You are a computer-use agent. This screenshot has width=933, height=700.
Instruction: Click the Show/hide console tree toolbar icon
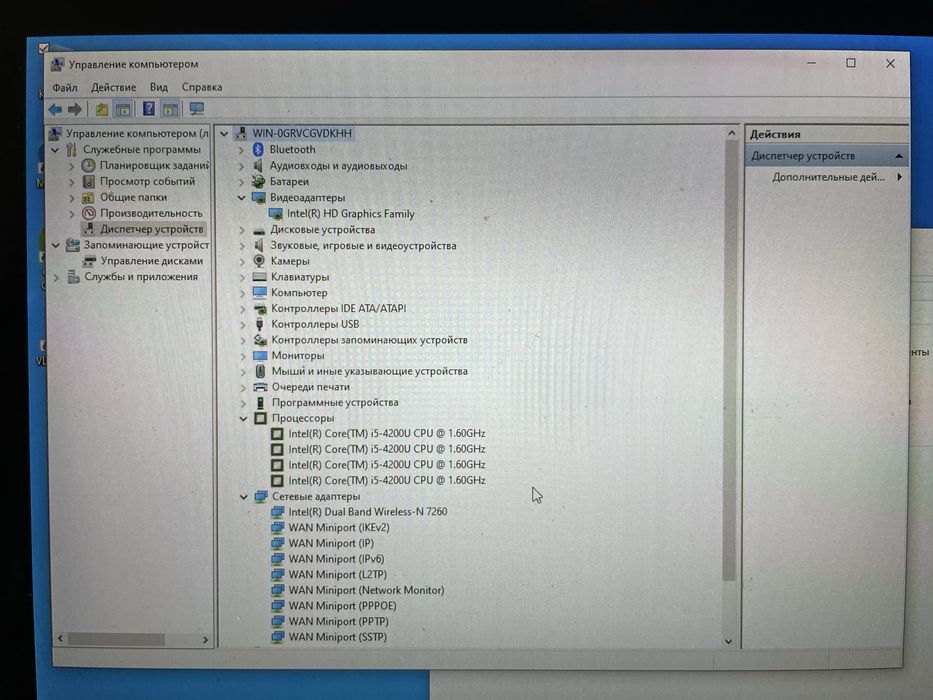(123, 110)
